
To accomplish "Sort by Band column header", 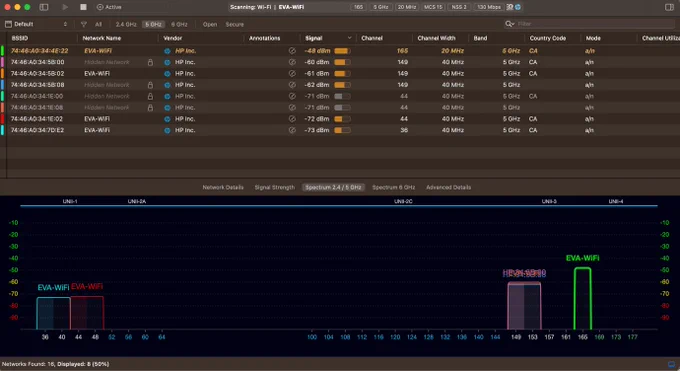I will pos(480,38).
